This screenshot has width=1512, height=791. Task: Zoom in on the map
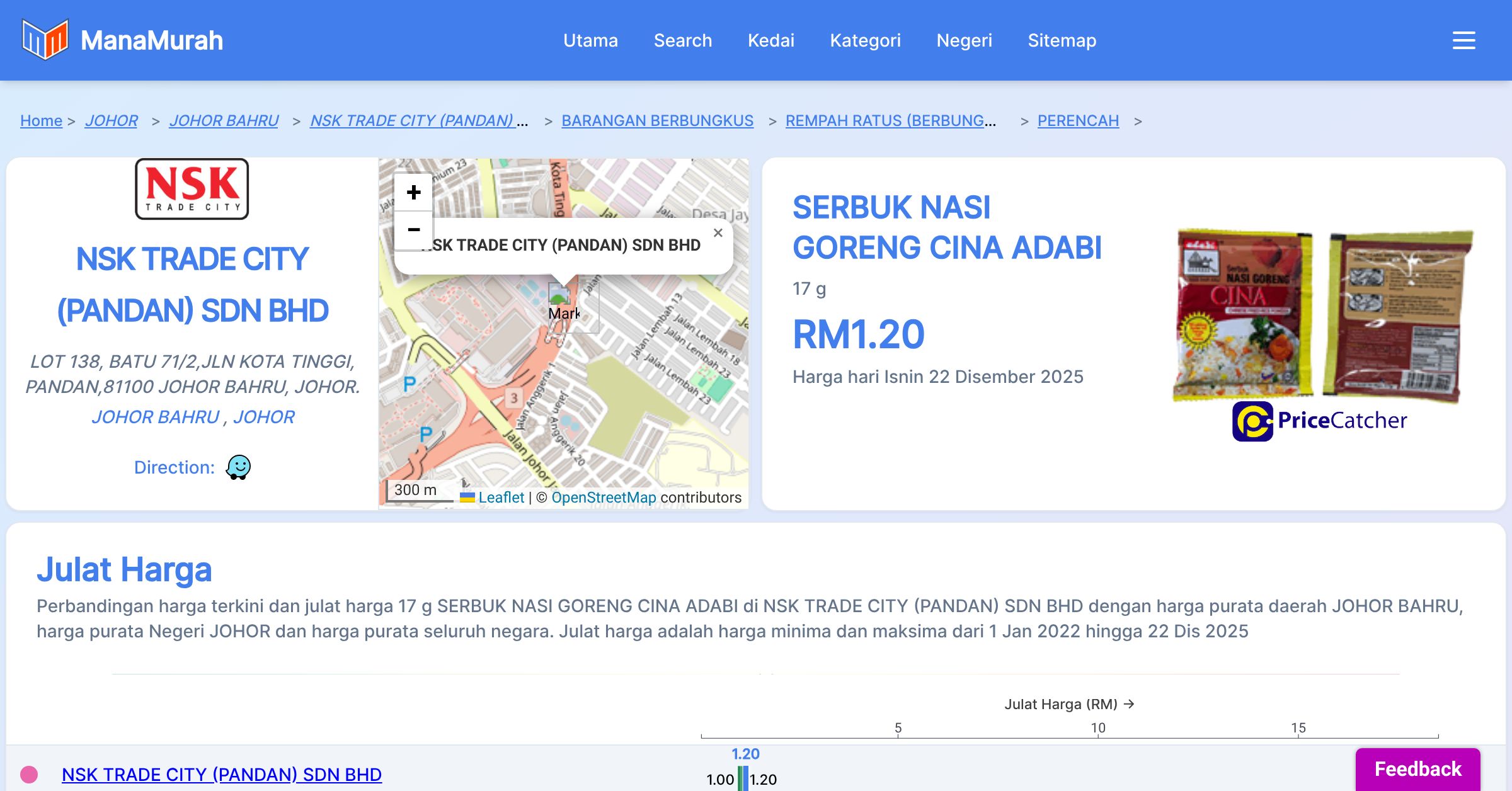pyautogui.click(x=413, y=192)
